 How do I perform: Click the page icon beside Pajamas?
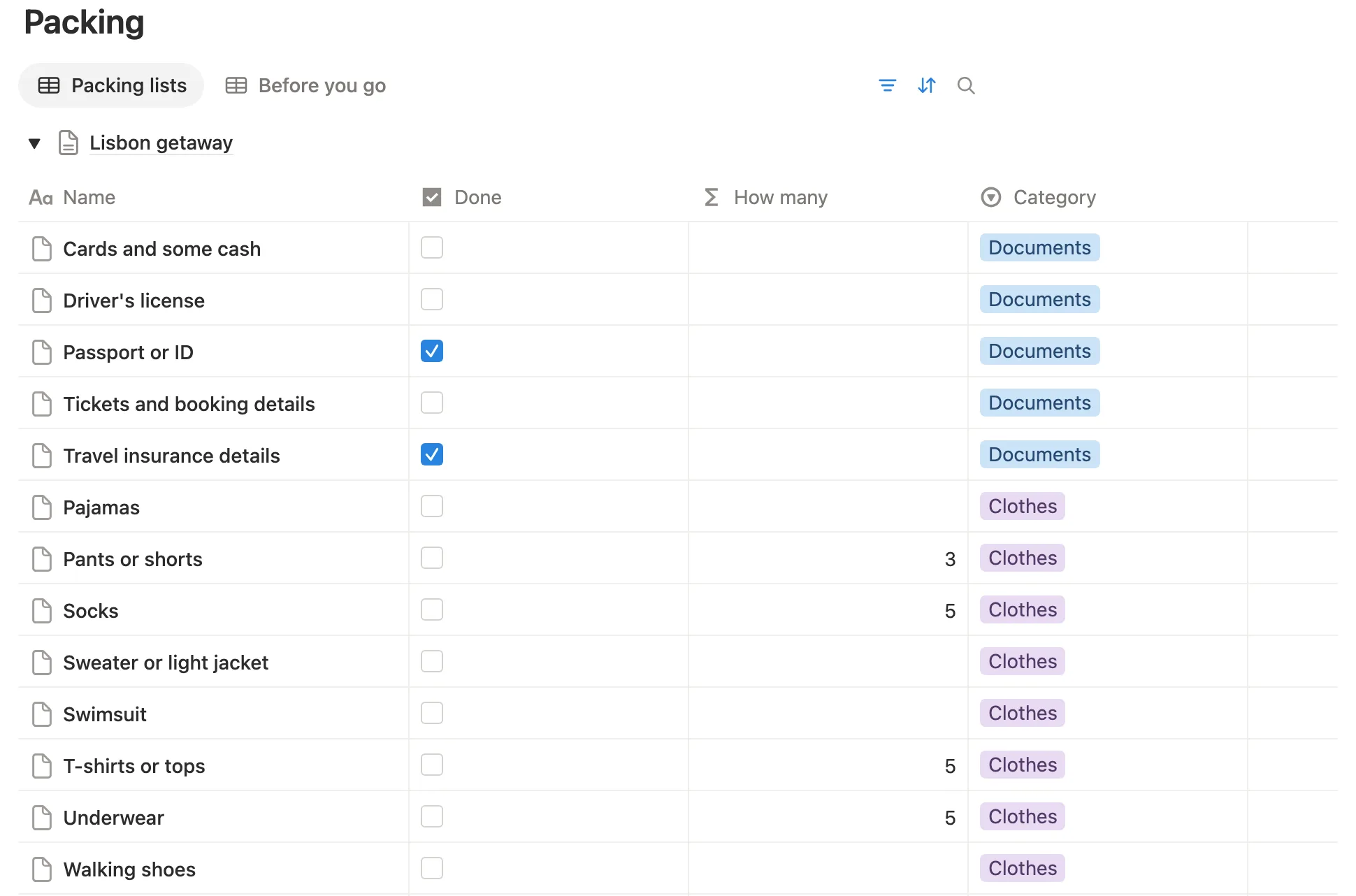[x=42, y=507]
